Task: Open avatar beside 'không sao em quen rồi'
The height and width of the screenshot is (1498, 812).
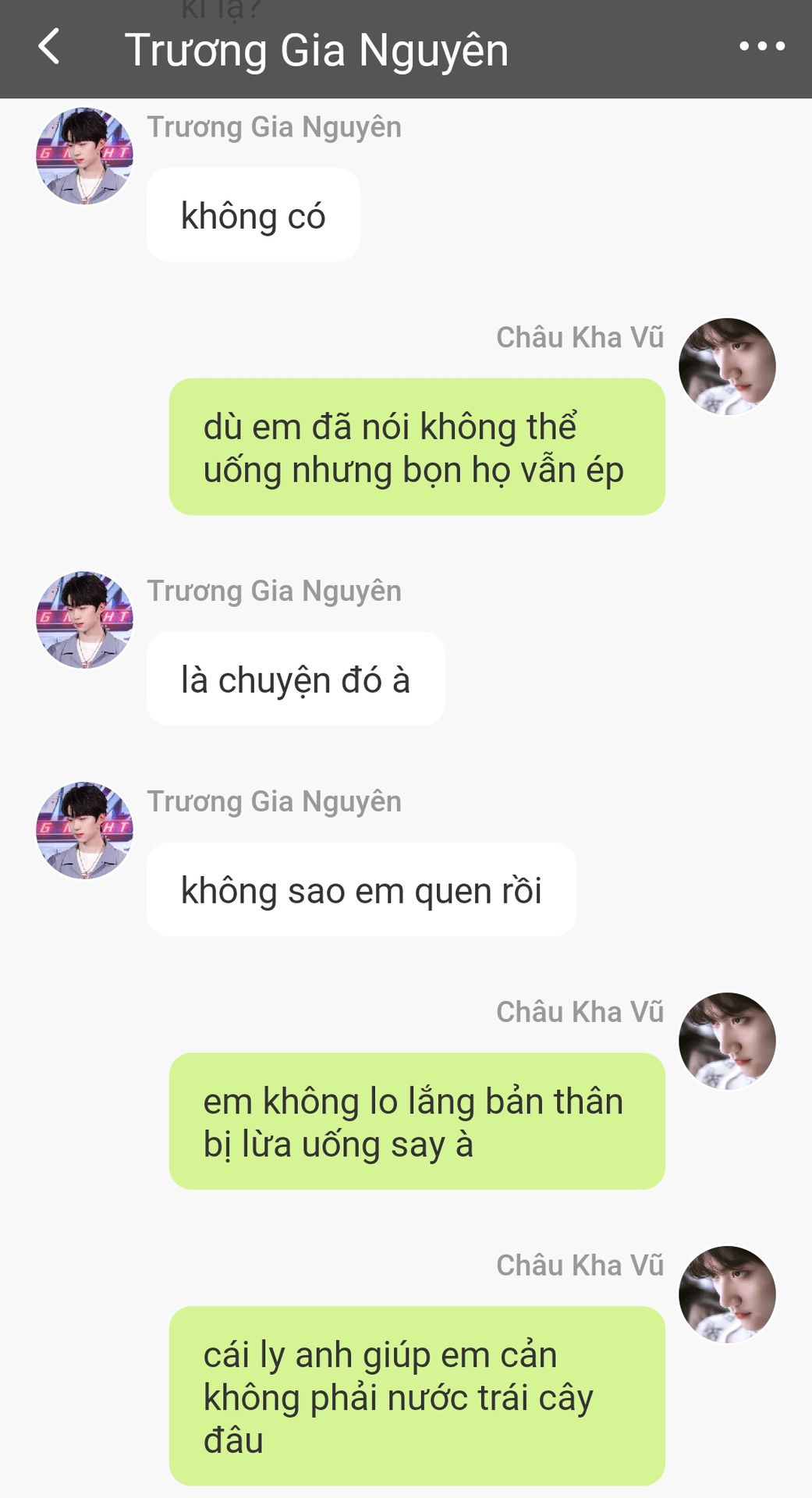Action: click(x=84, y=831)
